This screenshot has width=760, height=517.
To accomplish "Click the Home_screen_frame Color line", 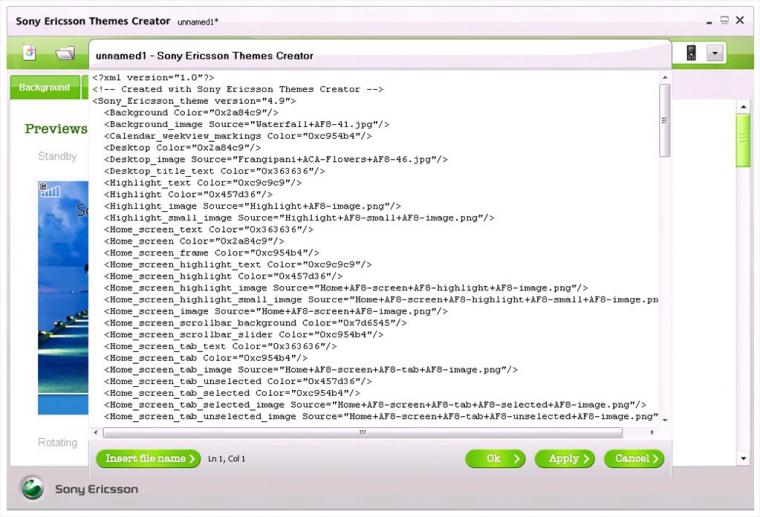I will (211, 253).
